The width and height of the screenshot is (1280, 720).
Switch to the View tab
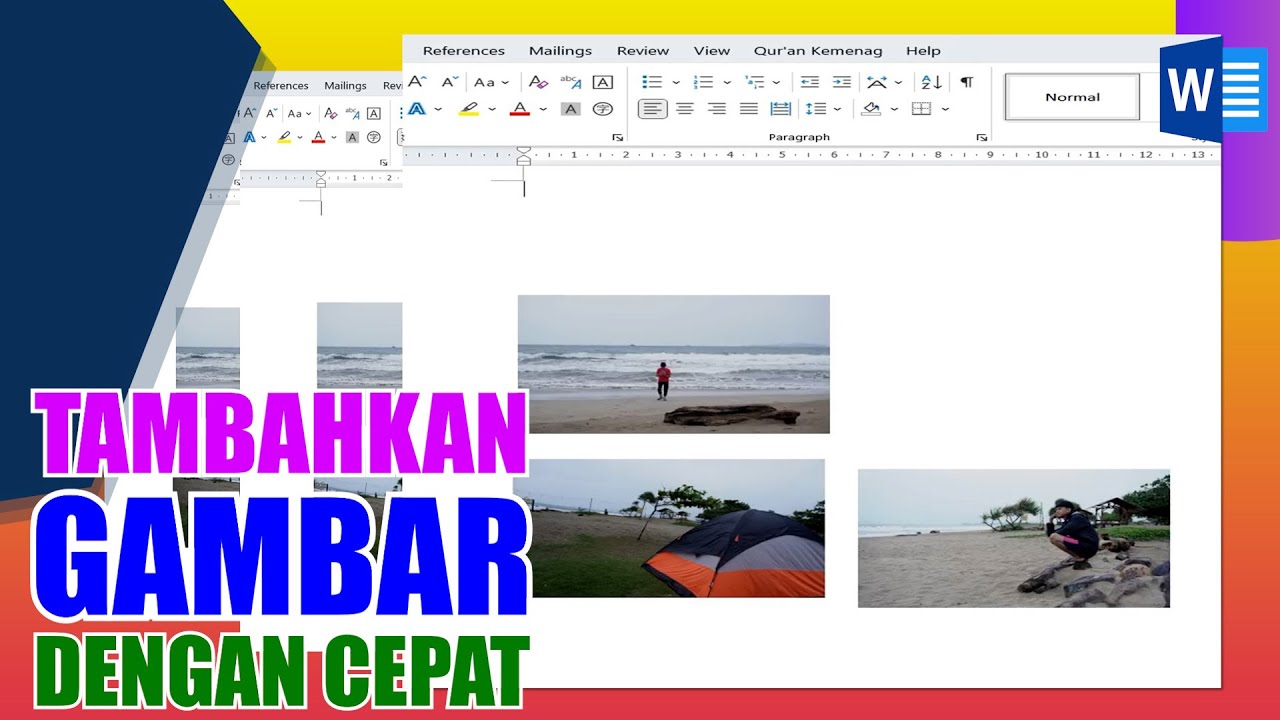pyautogui.click(x=712, y=51)
